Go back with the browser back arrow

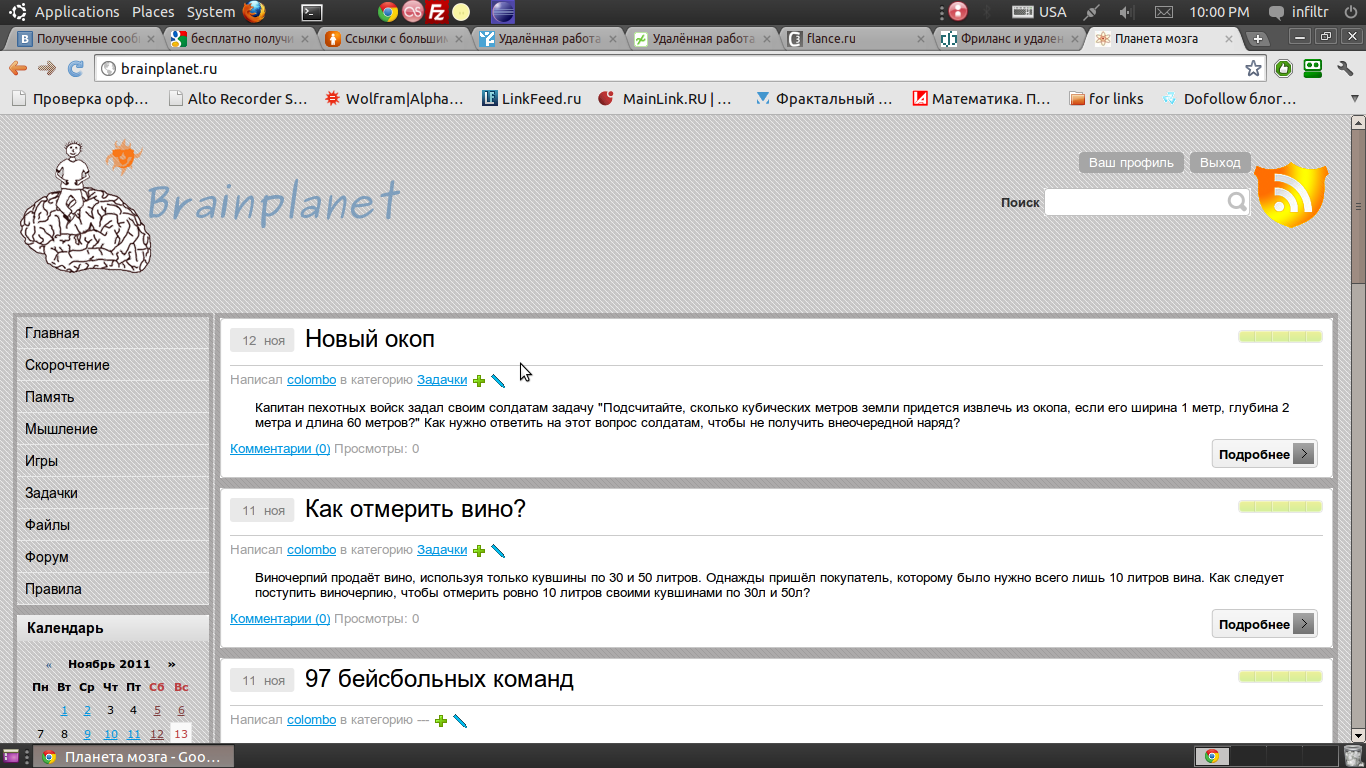[18, 69]
